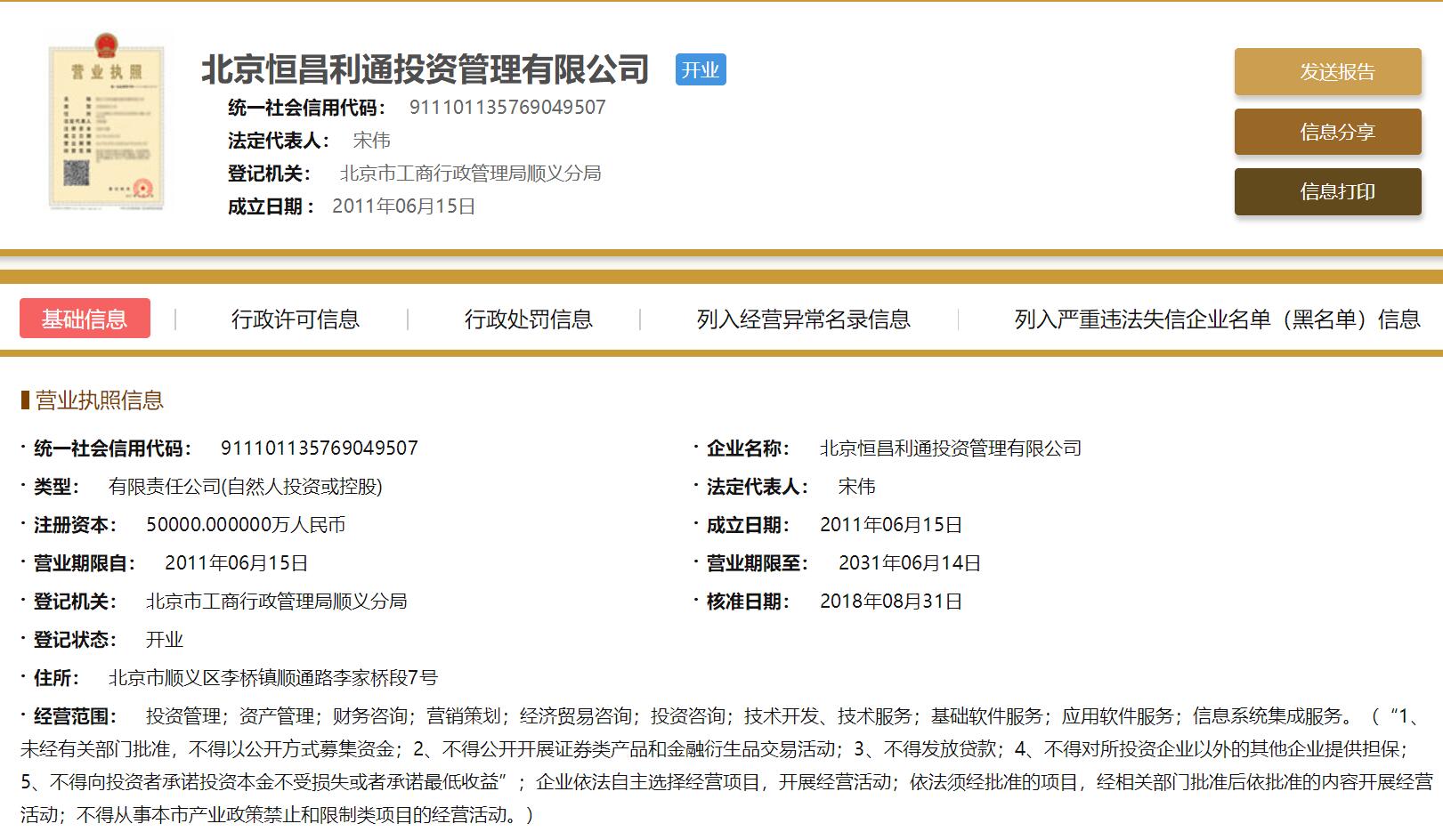Screen dimensions: 1443x840
Task: Switch to 行政处罚信息 tab
Action: [530, 318]
